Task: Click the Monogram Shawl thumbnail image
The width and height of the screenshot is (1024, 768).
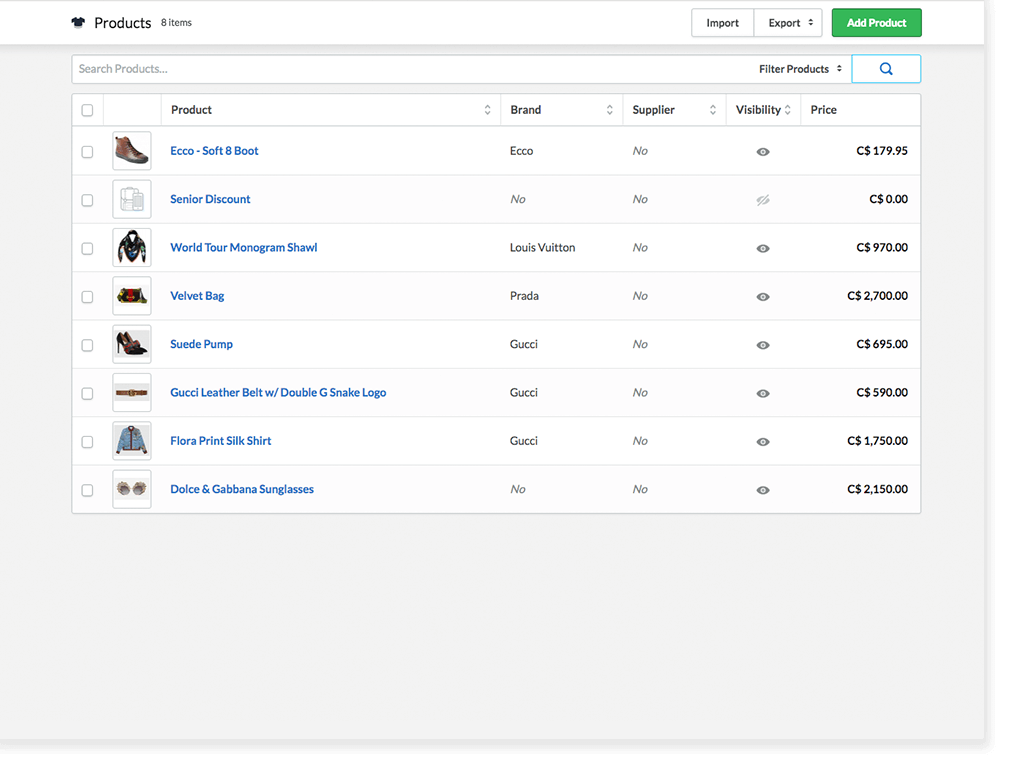Action: click(x=132, y=248)
